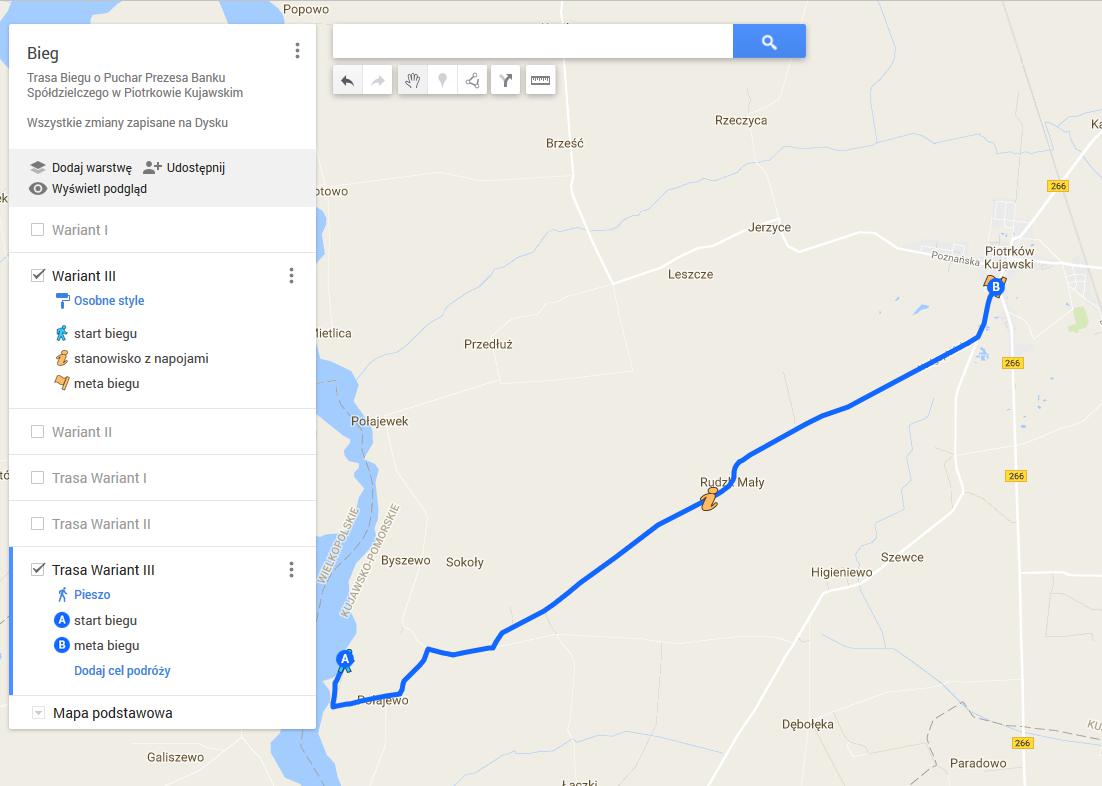Open Wariant III layer options menu
Viewport: 1102px width, 786px height.
(292, 276)
